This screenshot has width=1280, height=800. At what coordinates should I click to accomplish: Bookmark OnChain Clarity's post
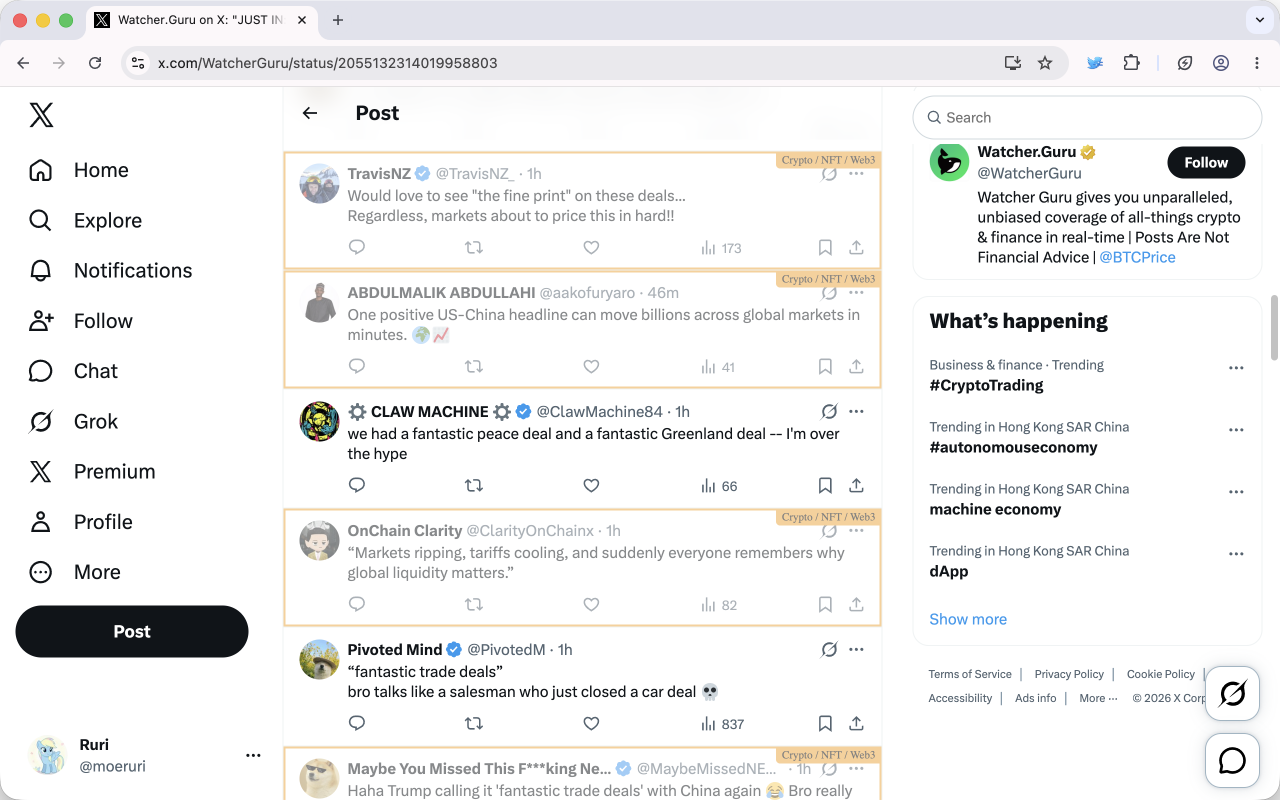tap(825, 605)
